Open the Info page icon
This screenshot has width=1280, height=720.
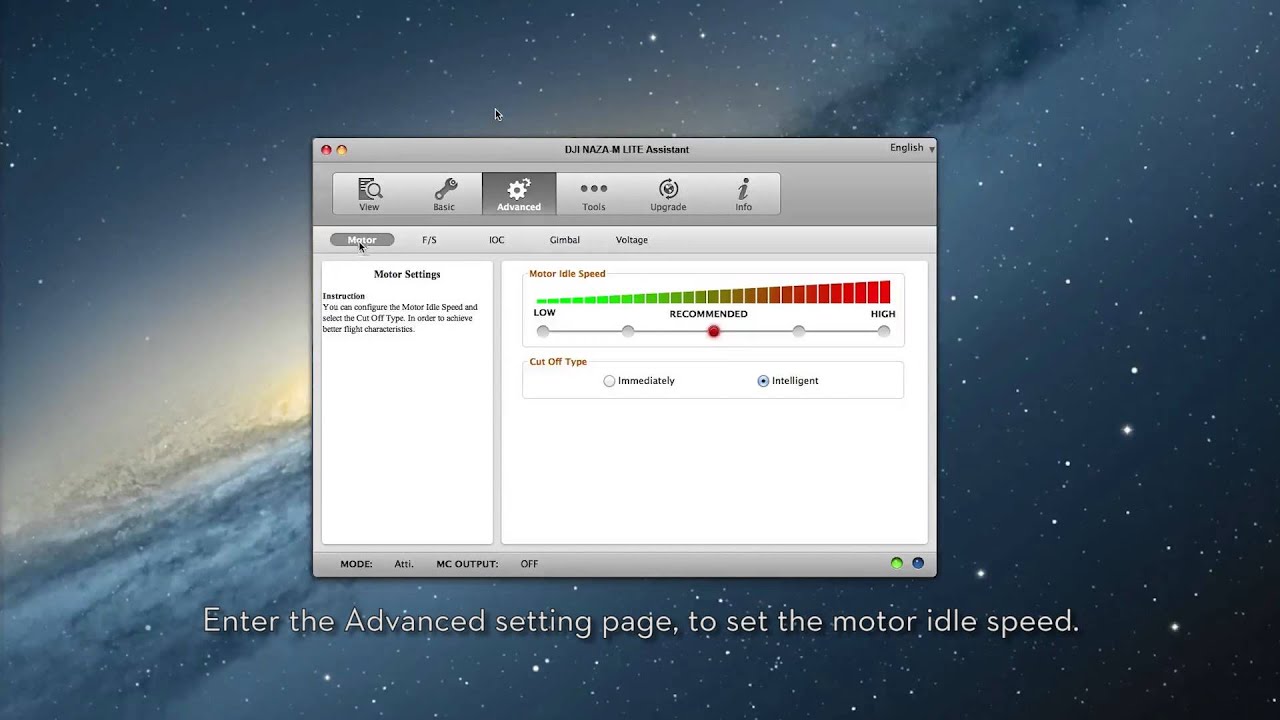click(x=743, y=189)
